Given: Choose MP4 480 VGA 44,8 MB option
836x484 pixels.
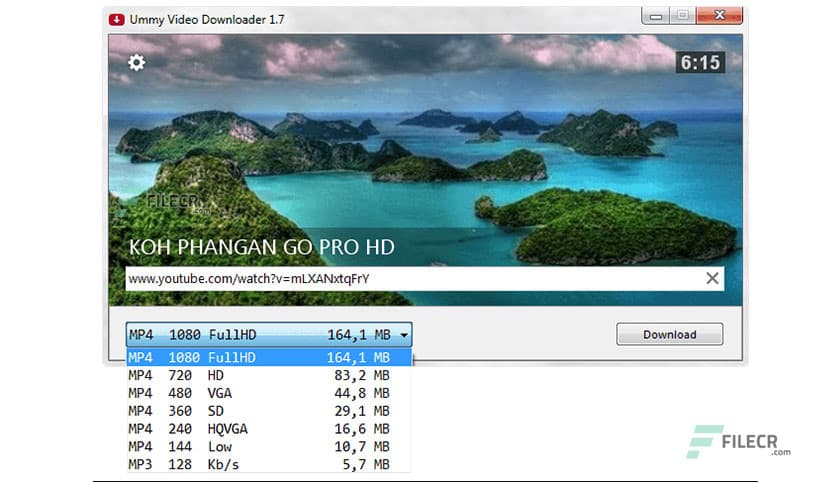Looking at the screenshot, I should [x=269, y=393].
